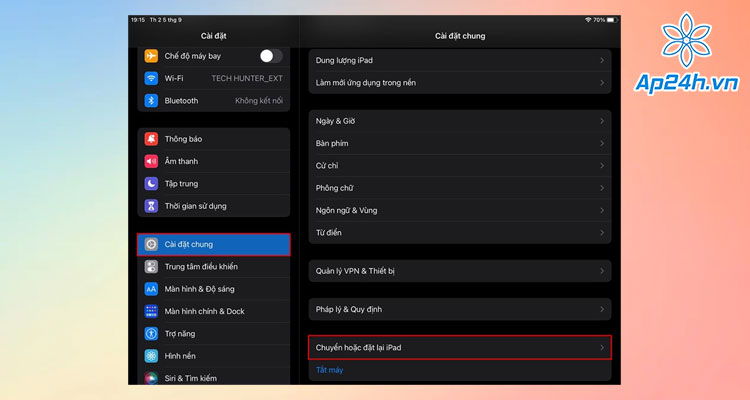The width and height of the screenshot is (750, 400).
Task: Open Pháp lý & Quy định chevron
Action: point(602,310)
